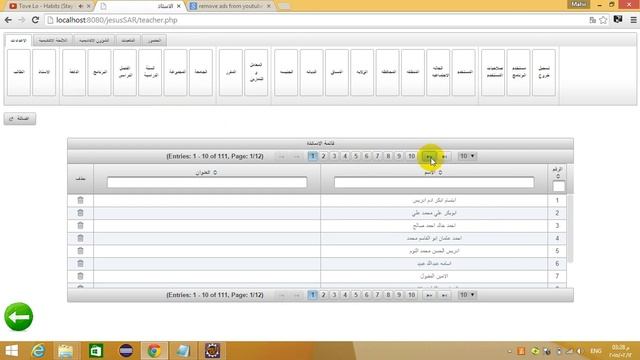Viewport: 640px width, 360px height.
Task: Click trash icon beside row 6
Action: click(x=80, y=263)
